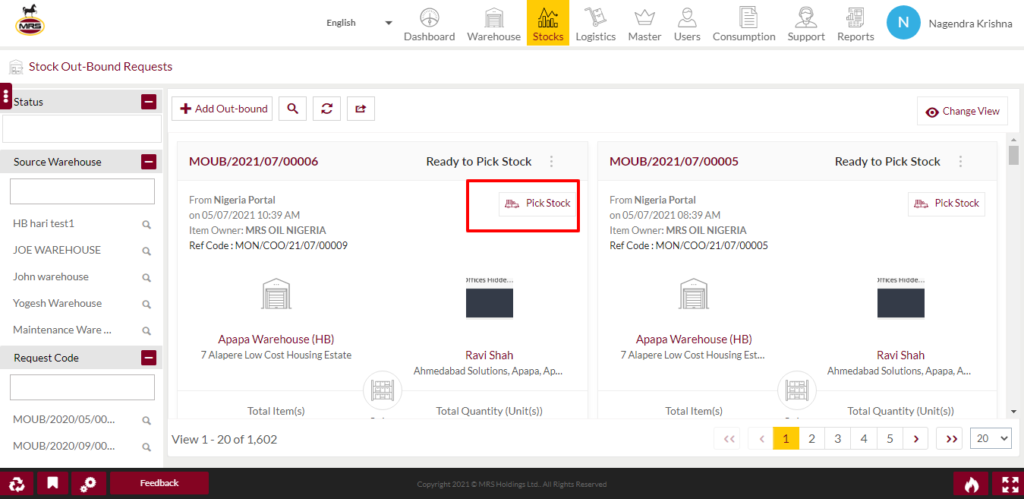The height and width of the screenshot is (499, 1024).
Task: Open the Users module
Action: tap(687, 24)
